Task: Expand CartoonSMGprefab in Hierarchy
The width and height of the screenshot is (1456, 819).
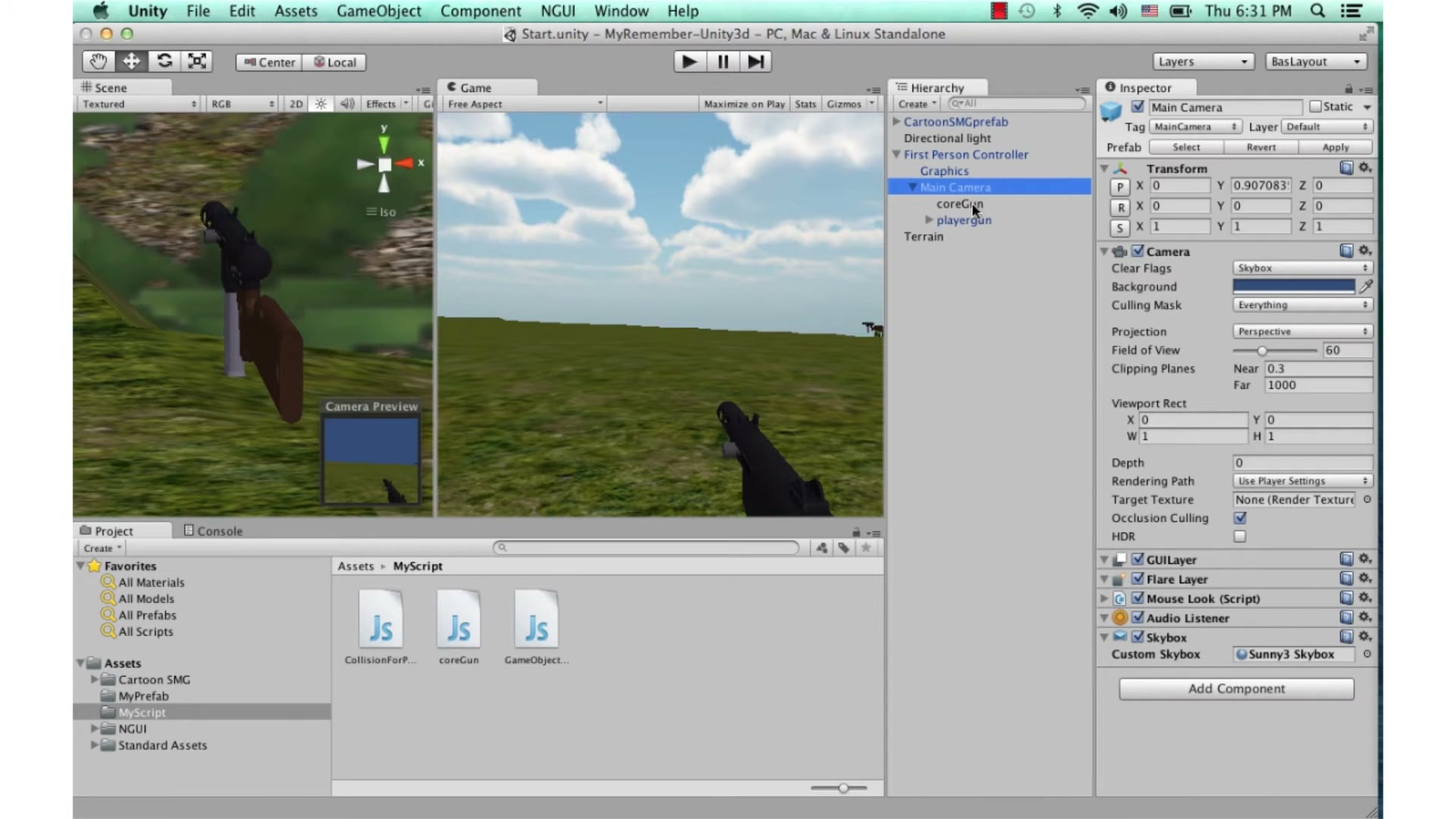Action: click(896, 121)
